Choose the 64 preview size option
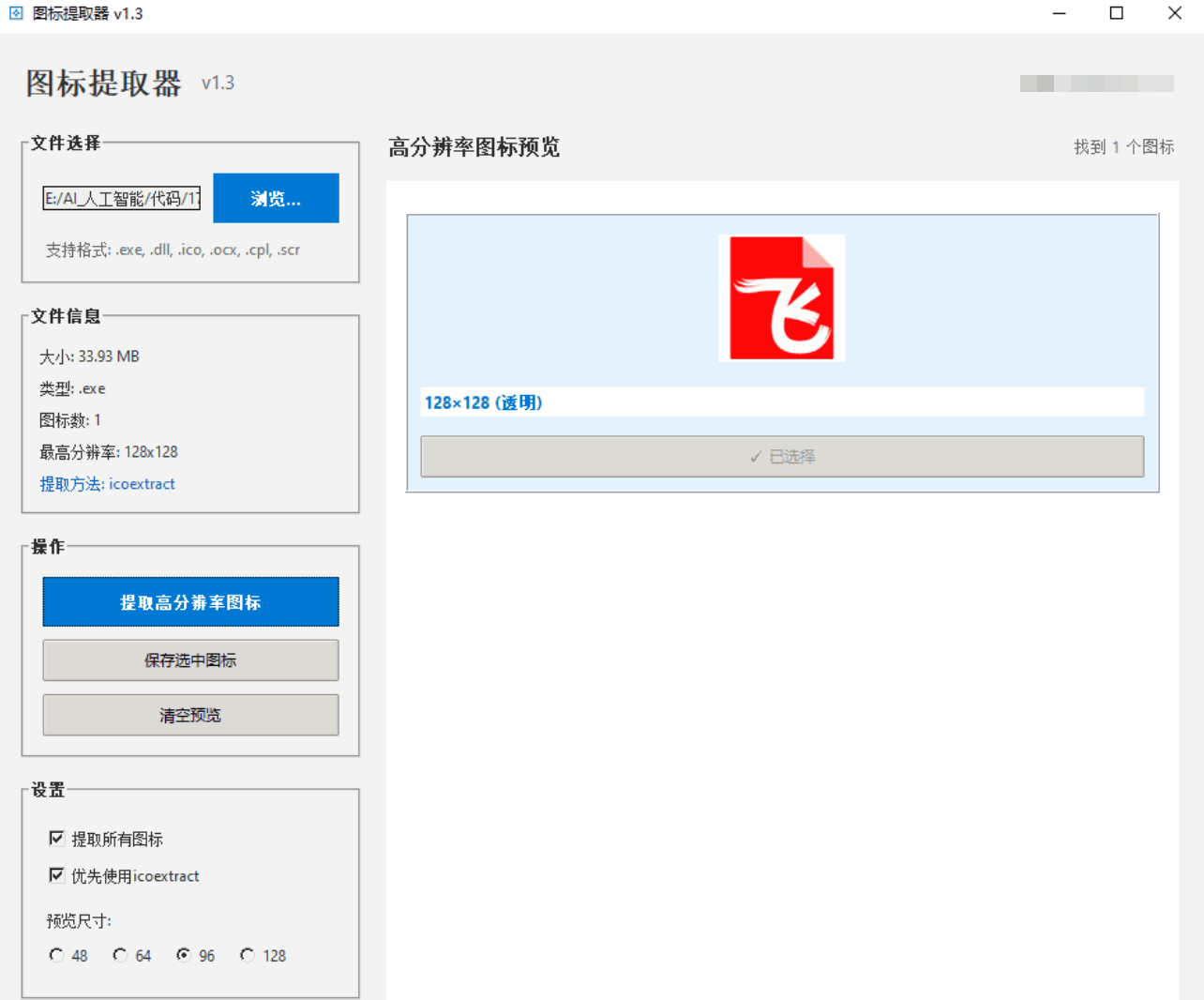Screen dimensions: 1204x1000 [120, 954]
